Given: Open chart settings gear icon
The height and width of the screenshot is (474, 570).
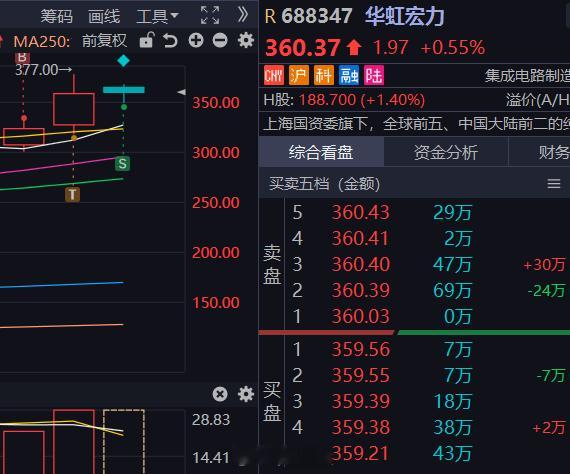Looking at the screenshot, I should 246,40.
